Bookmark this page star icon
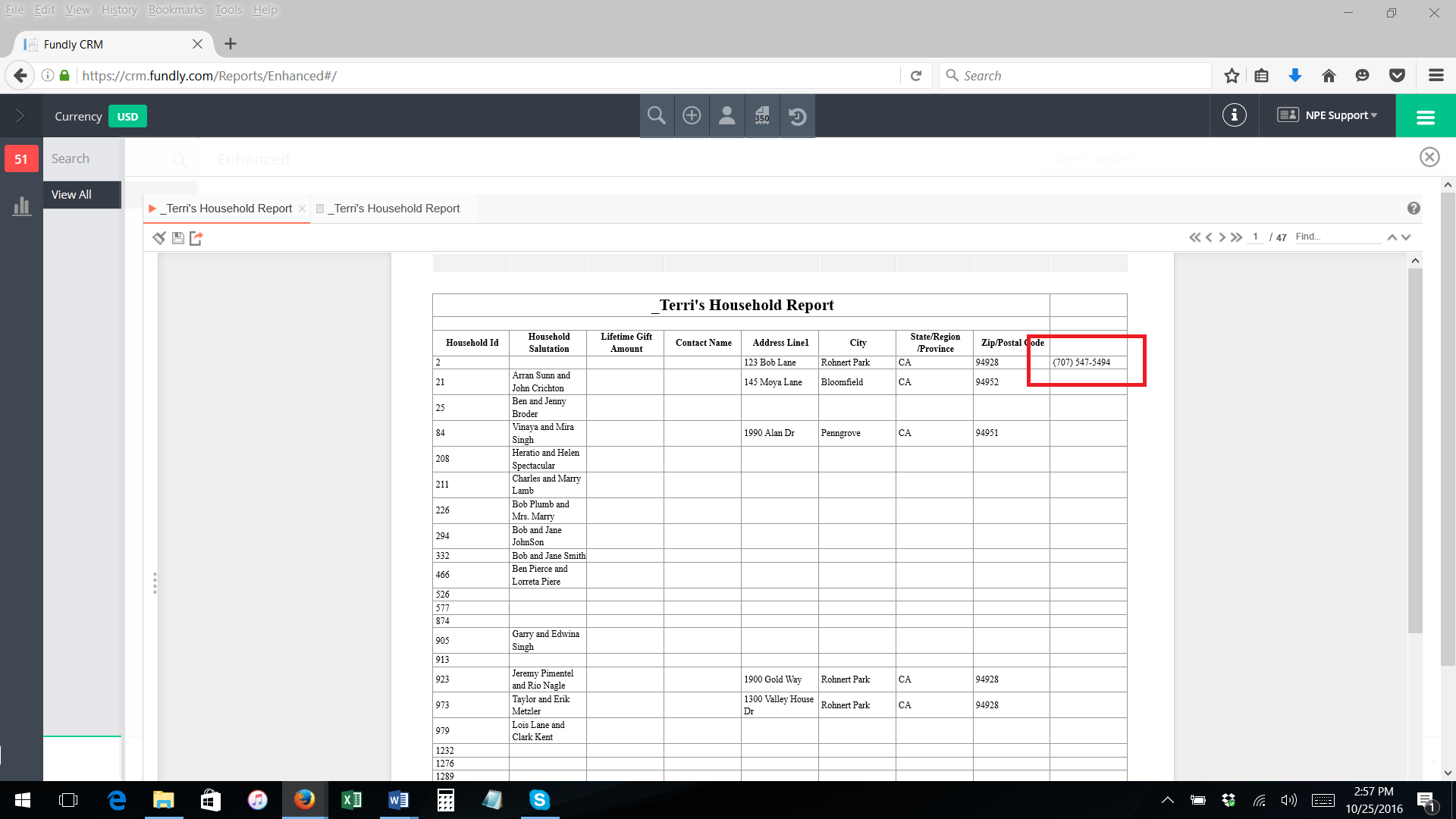The image size is (1456, 819). tap(1232, 76)
